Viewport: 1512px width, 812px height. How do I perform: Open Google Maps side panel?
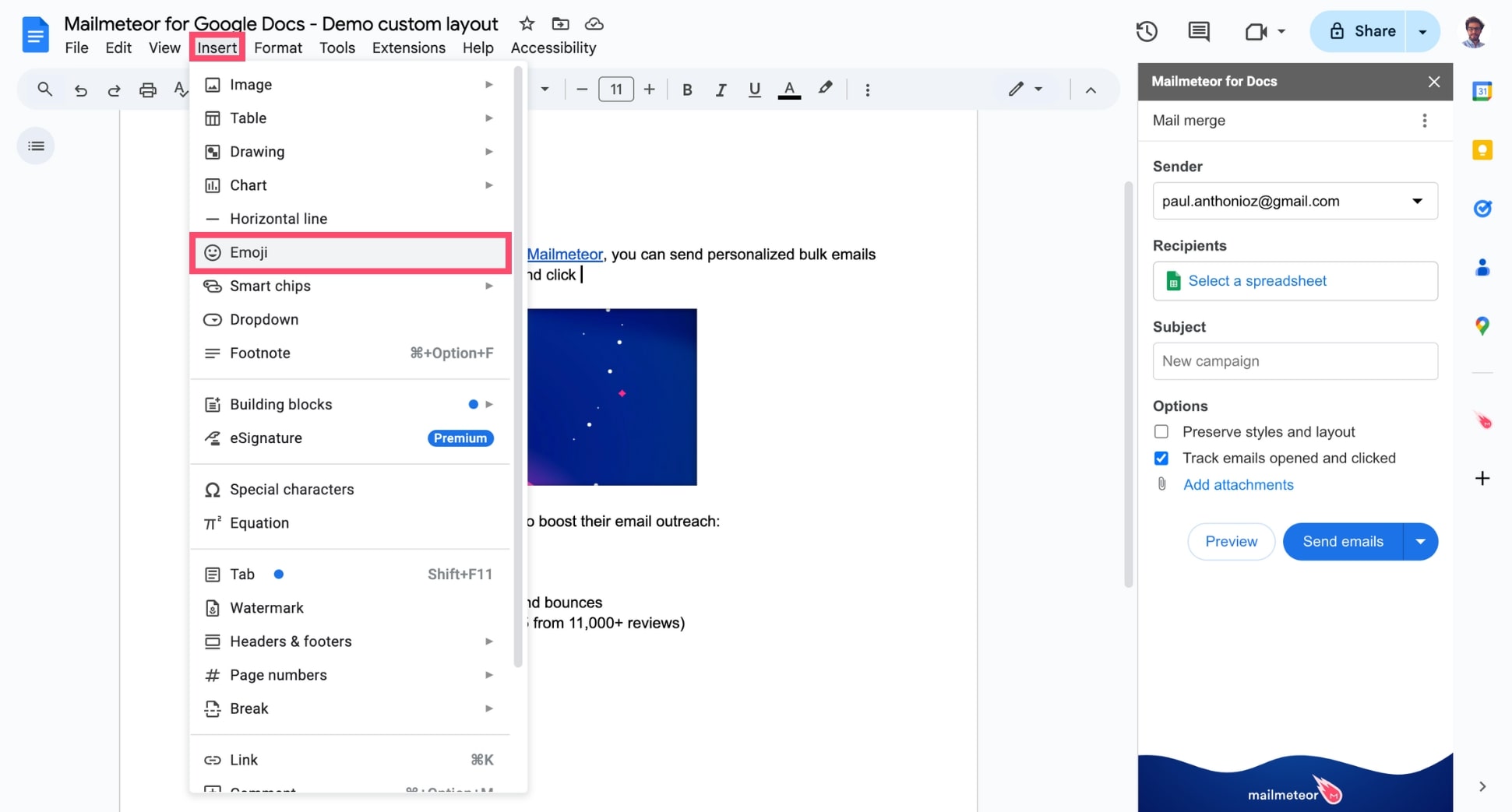[x=1482, y=325]
